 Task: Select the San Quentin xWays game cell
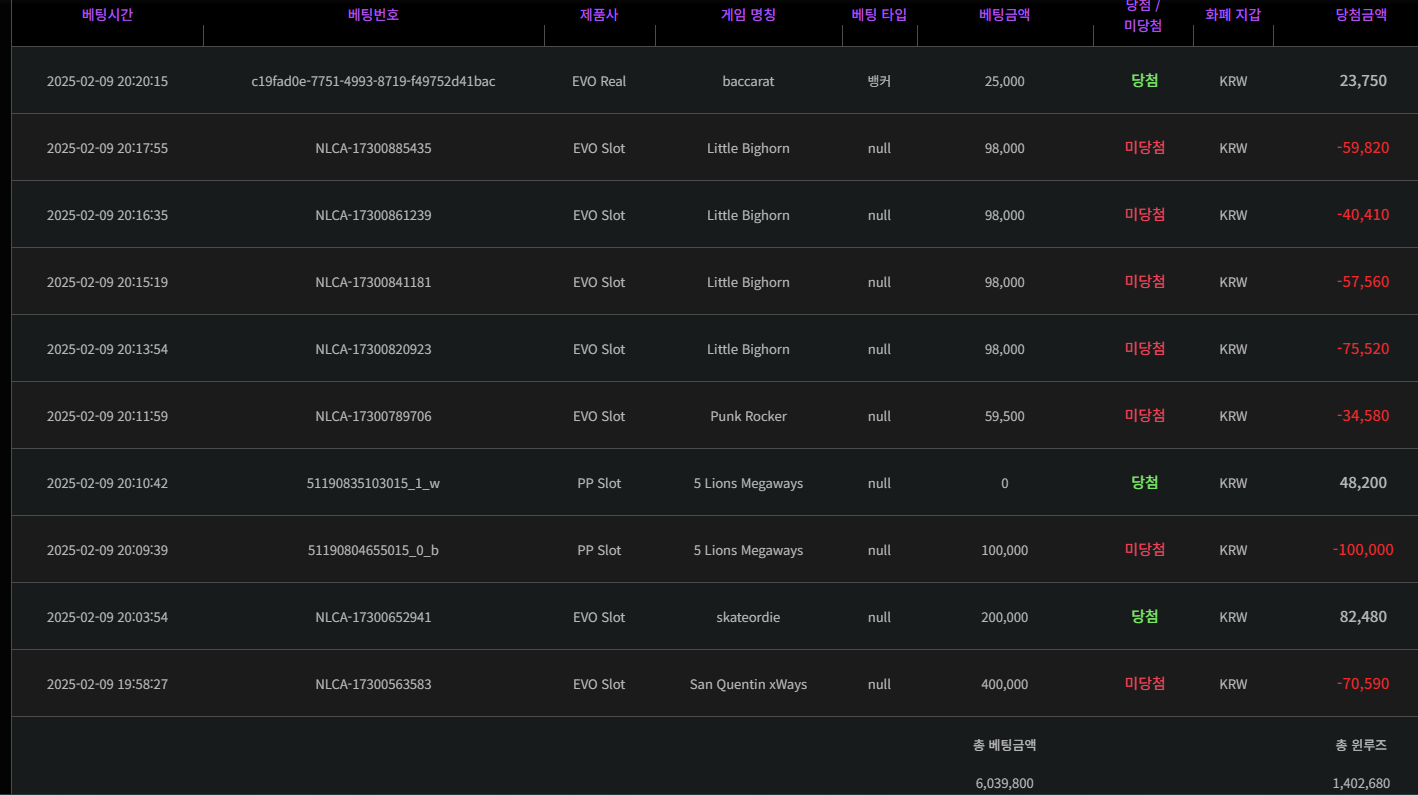[748, 684]
